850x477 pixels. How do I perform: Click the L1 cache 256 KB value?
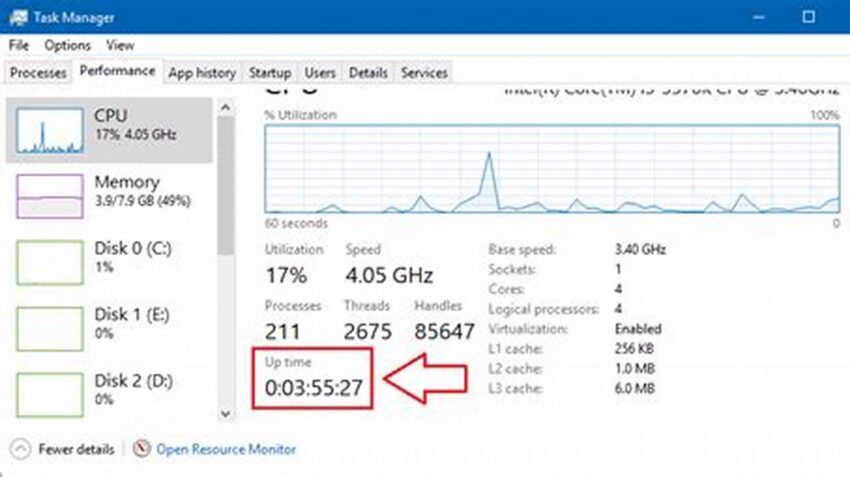(634, 349)
